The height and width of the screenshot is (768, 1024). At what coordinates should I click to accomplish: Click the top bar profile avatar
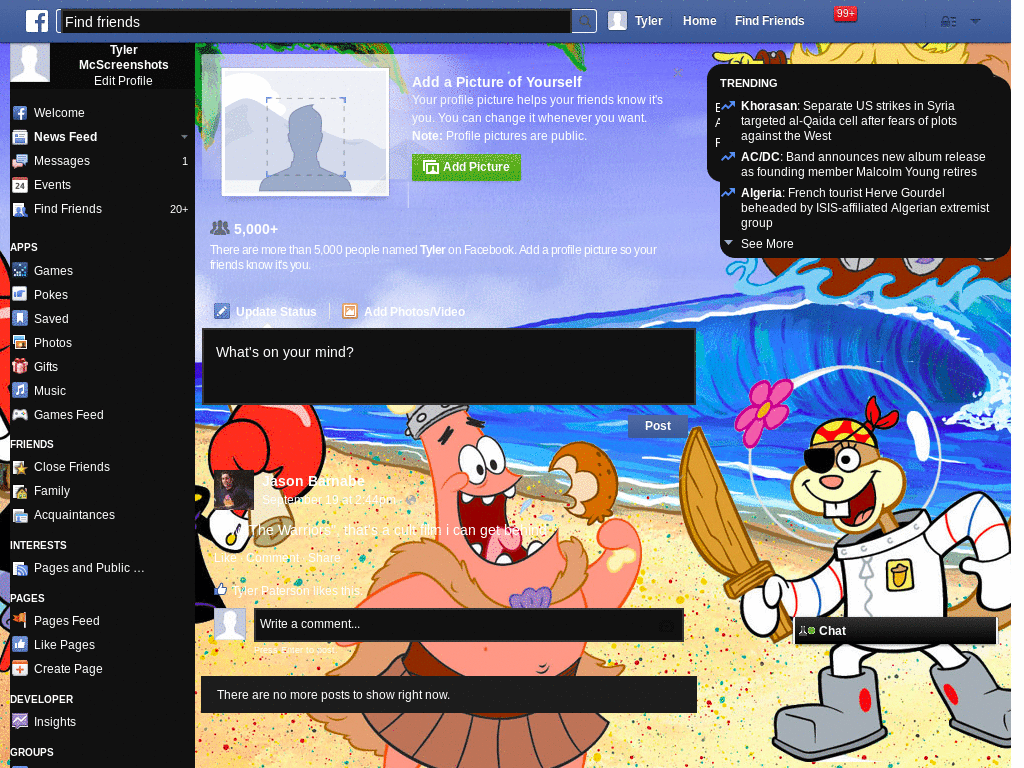(x=617, y=21)
